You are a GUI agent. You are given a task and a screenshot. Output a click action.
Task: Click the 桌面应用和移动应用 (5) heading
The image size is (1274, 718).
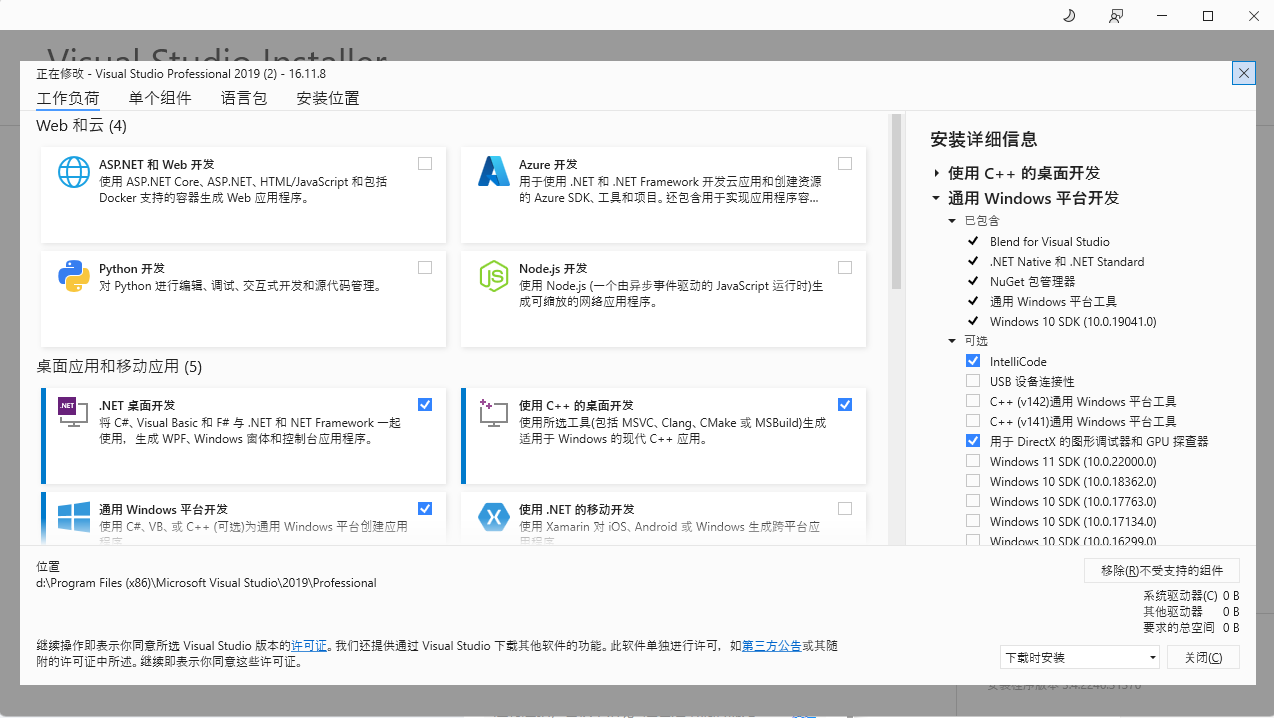(x=119, y=367)
